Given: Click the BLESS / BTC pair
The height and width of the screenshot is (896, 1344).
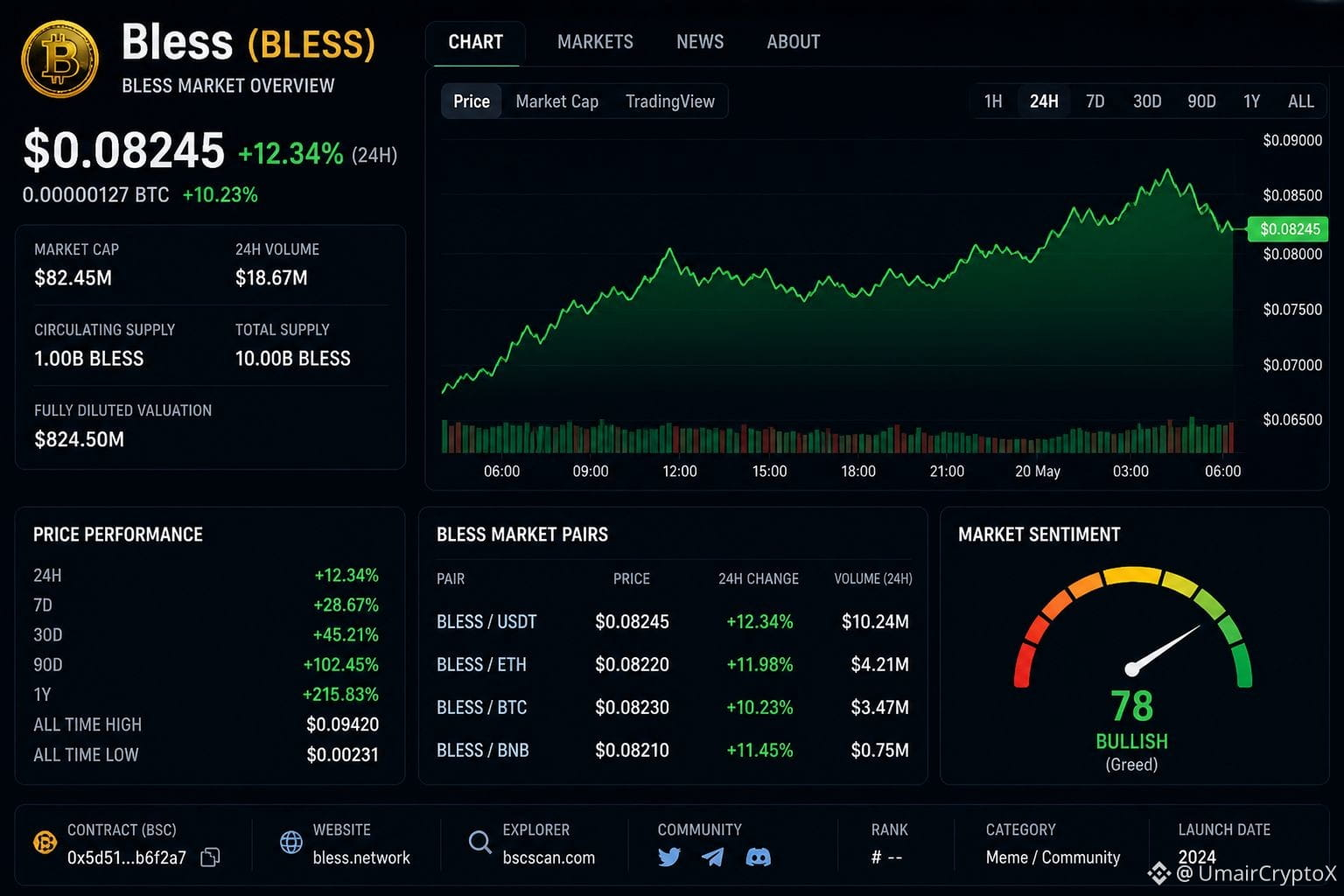Looking at the screenshot, I should click(481, 708).
